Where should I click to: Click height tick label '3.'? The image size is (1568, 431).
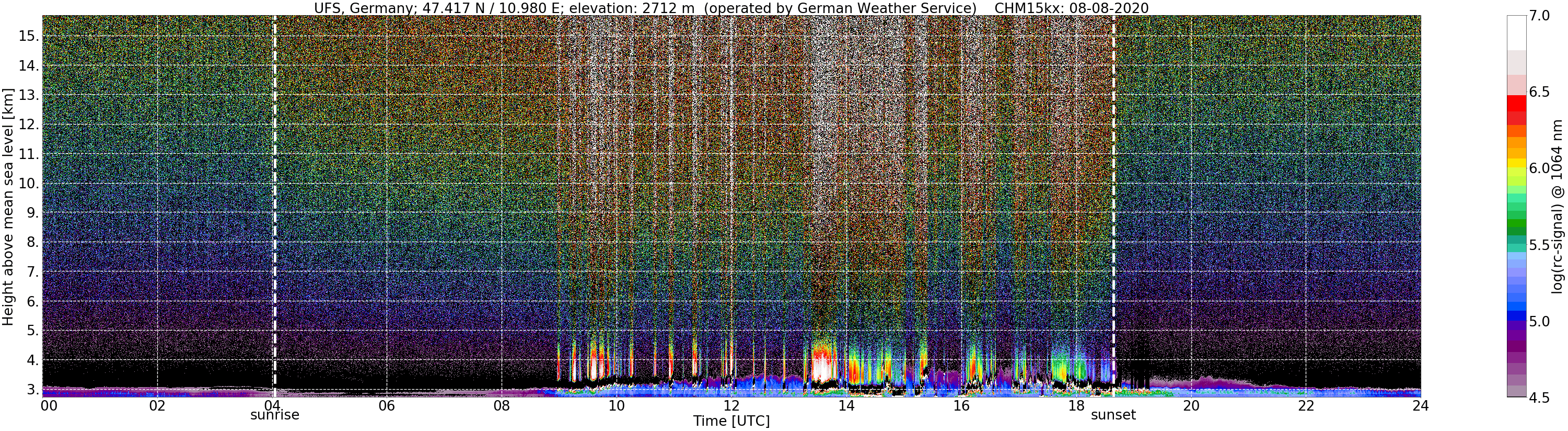point(32,389)
